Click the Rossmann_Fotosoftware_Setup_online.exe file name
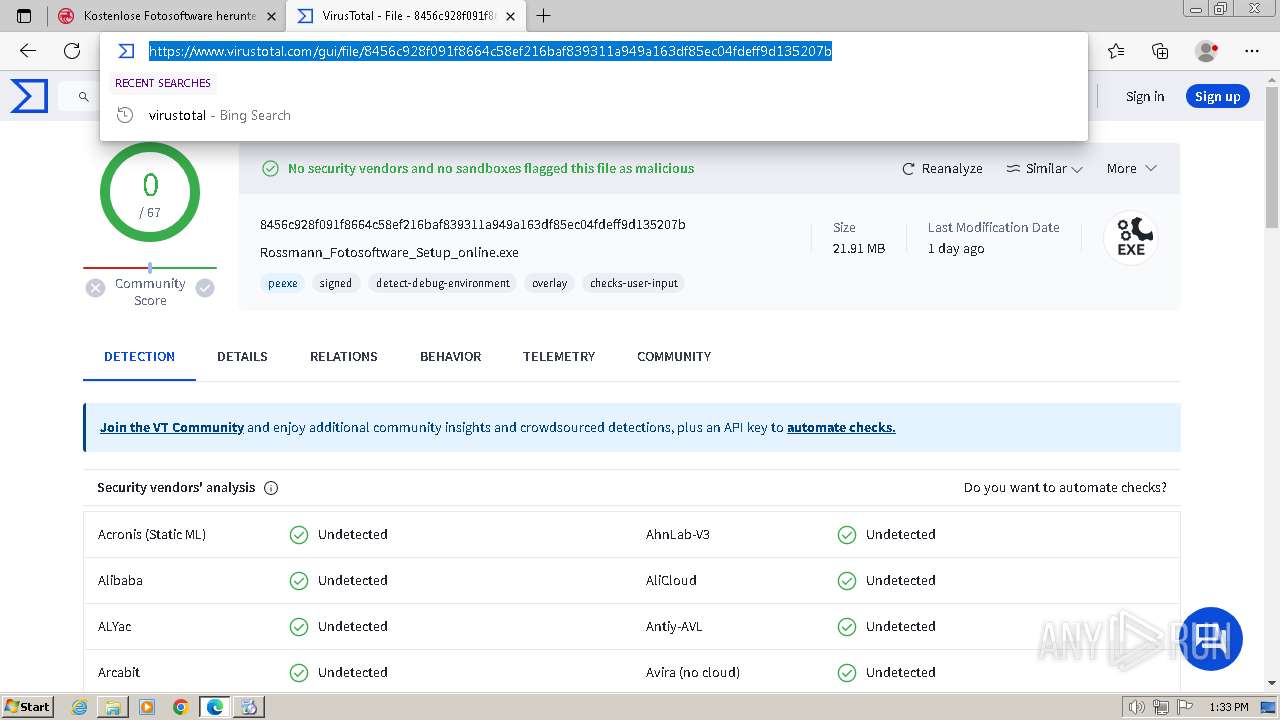Screen dimensions: 1280x720 [389, 253]
